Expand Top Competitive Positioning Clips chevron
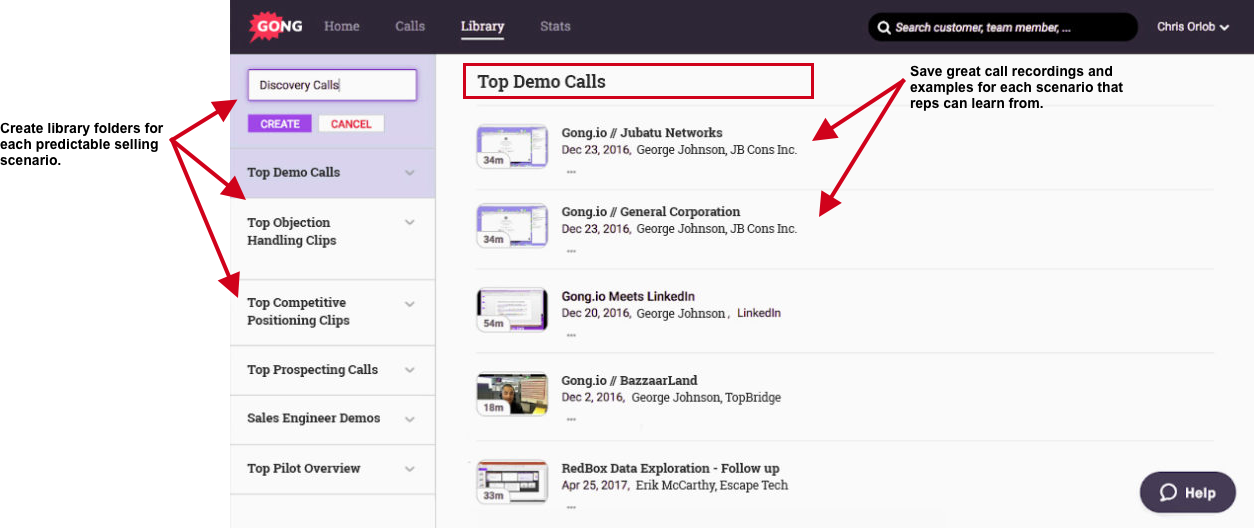1254x528 pixels. click(409, 303)
